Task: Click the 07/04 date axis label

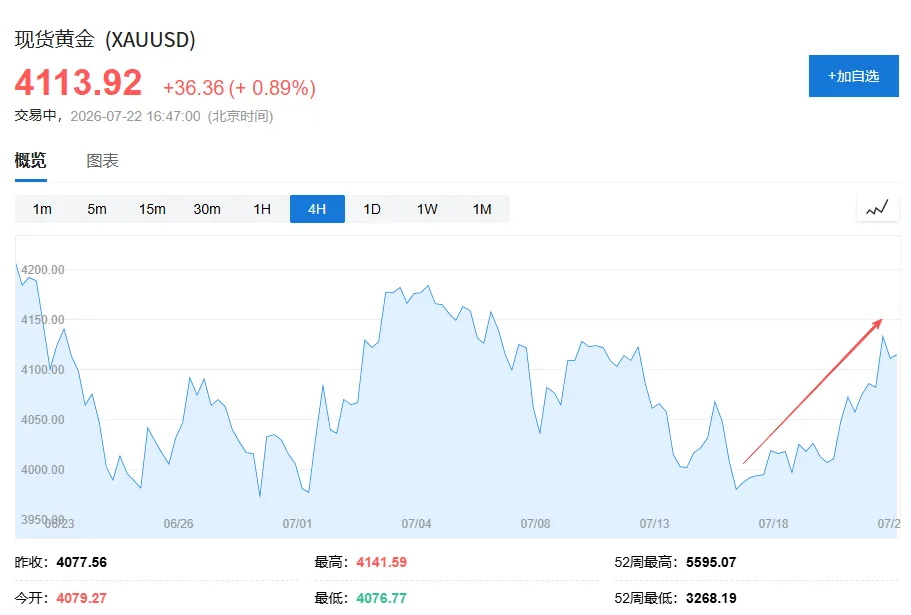Action: pyautogui.click(x=417, y=524)
